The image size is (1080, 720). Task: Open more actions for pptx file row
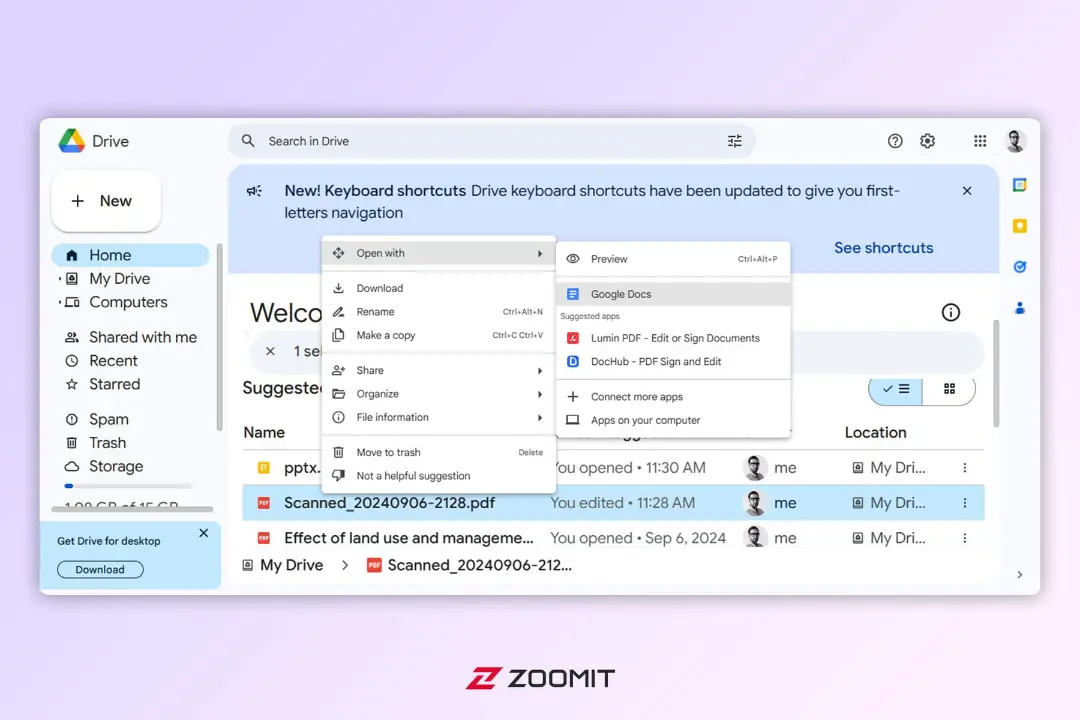click(x=965, y=468)
